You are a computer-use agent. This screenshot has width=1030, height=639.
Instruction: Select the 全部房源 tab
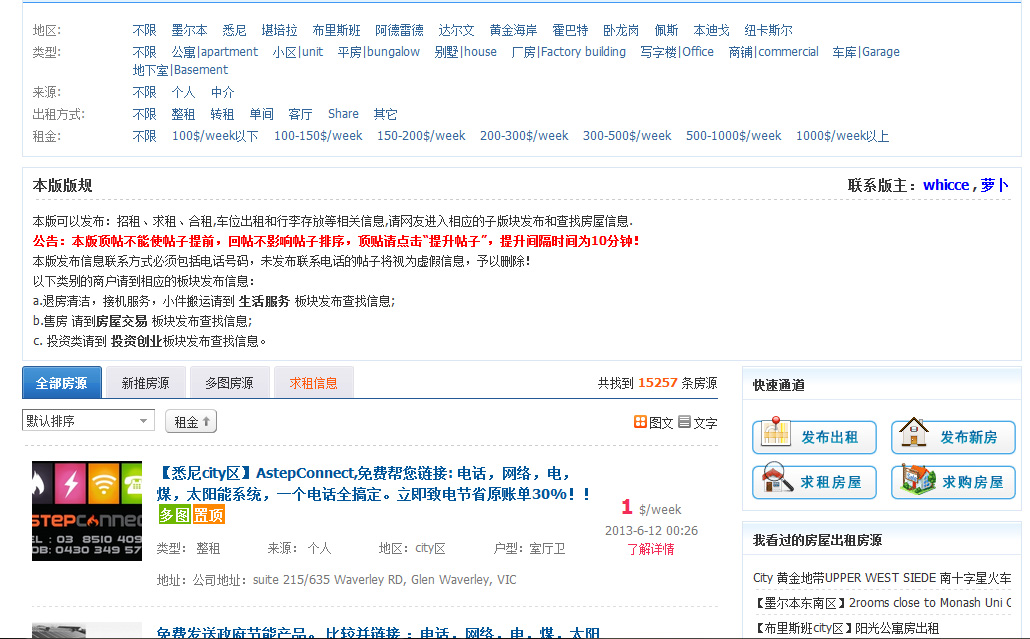(x=62, y=382)
